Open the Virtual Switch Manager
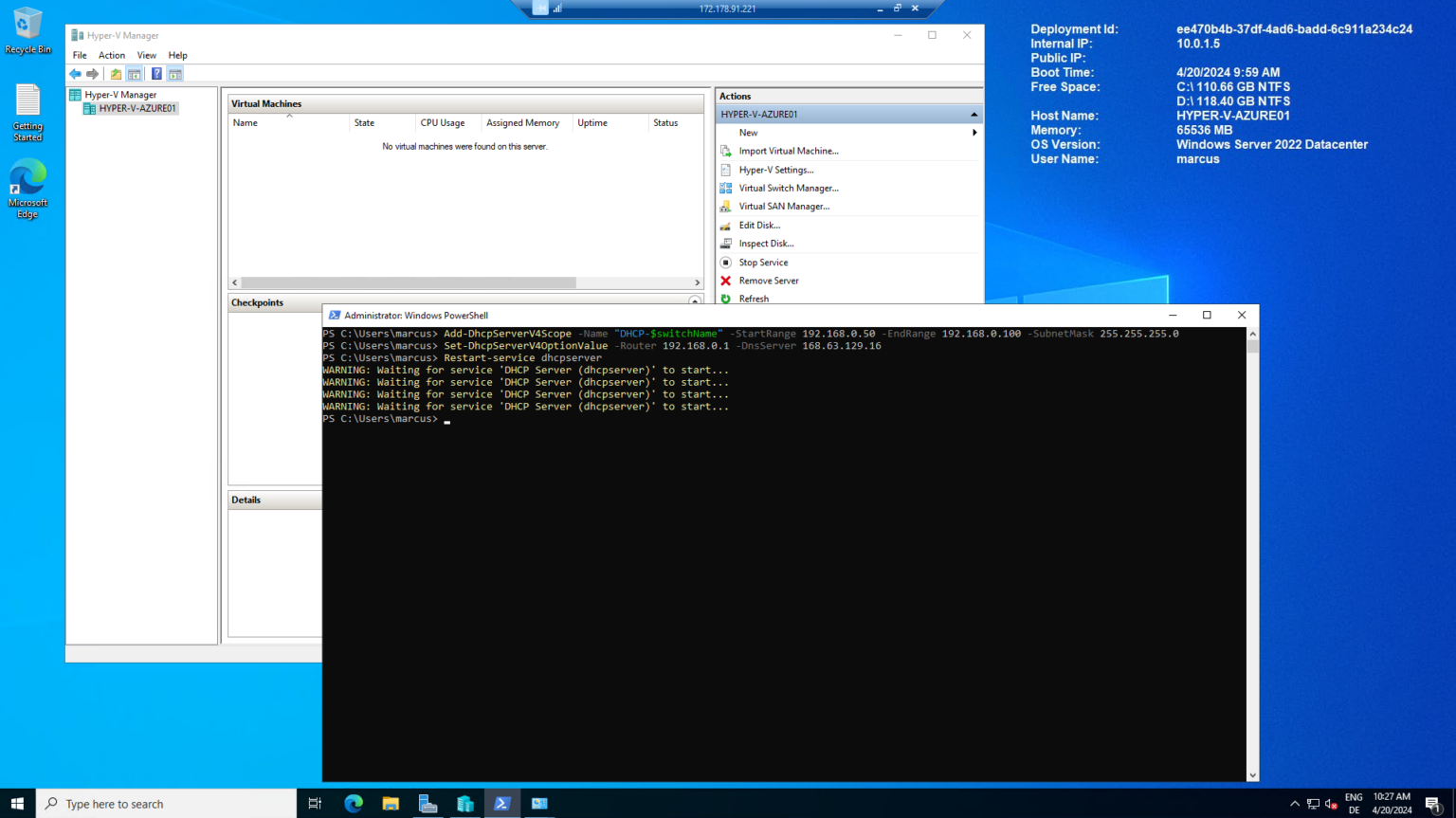This screenshot has width=1456, height=818. click(788, 188)
